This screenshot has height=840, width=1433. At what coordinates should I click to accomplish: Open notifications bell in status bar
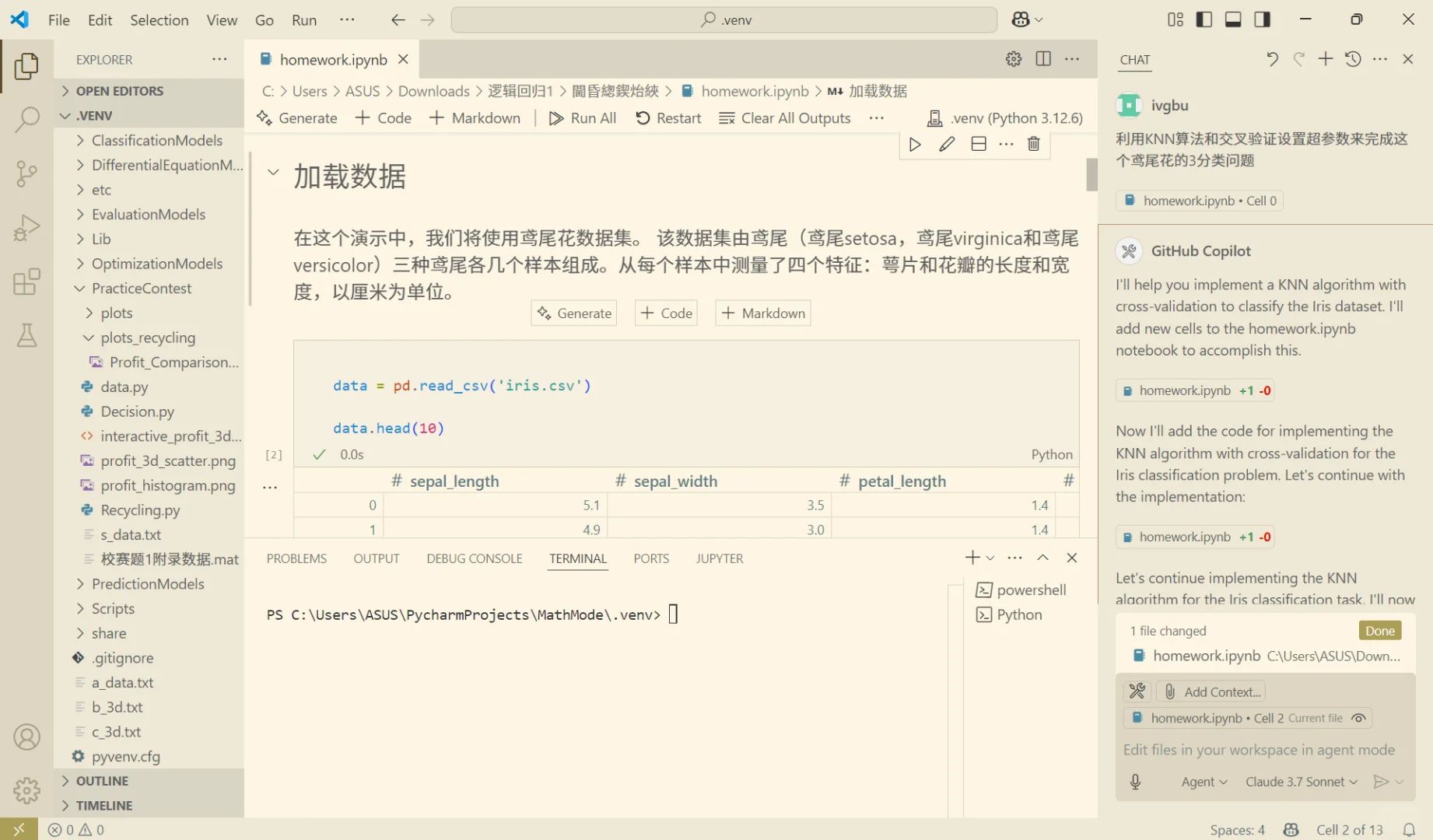pyautogui.click(x=1409, y=830)
